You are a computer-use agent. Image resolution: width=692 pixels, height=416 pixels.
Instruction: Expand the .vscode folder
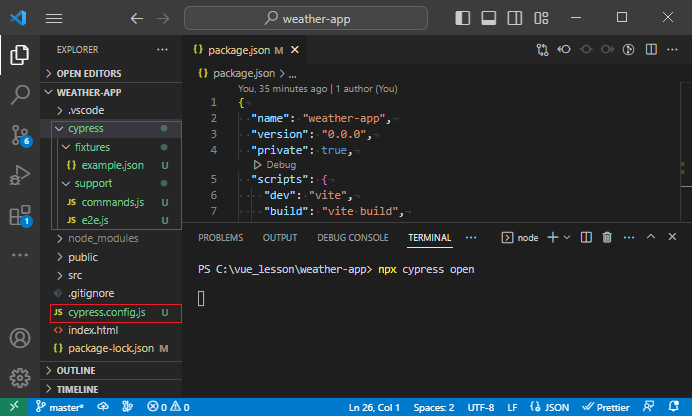tap(111, 110)
